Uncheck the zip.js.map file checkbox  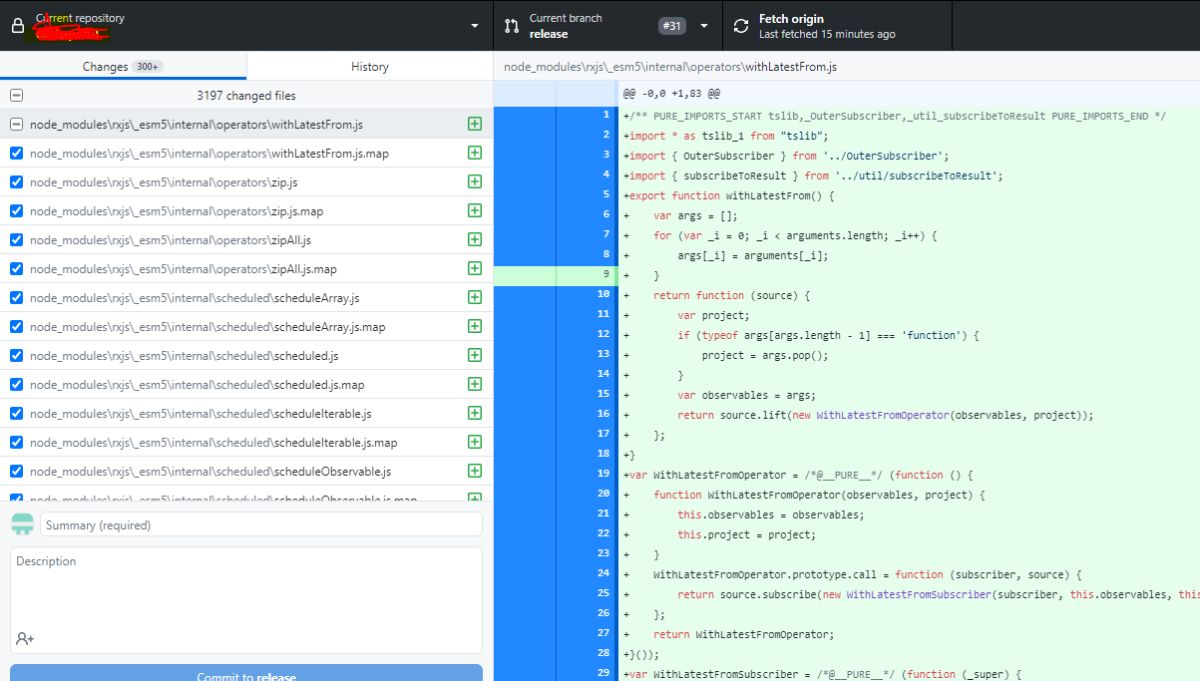tap(16, 211)
